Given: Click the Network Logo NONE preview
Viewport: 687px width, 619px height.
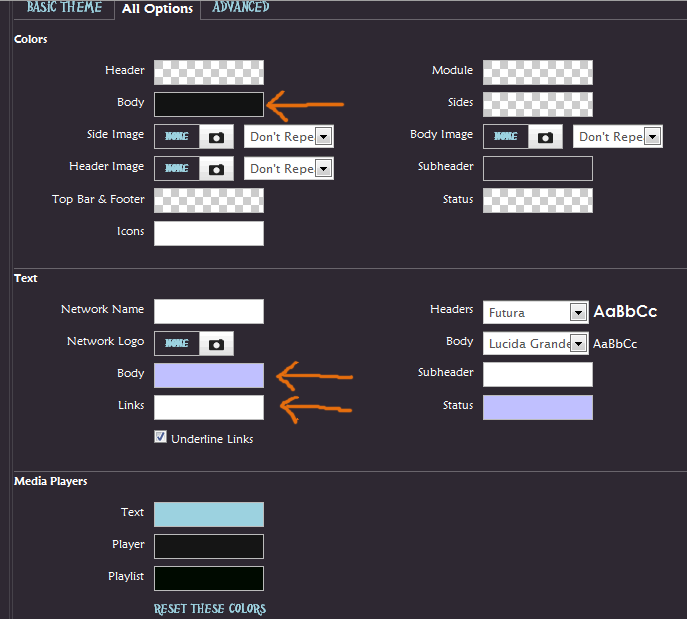Looking at the screenshot, I should click(177, 343).
